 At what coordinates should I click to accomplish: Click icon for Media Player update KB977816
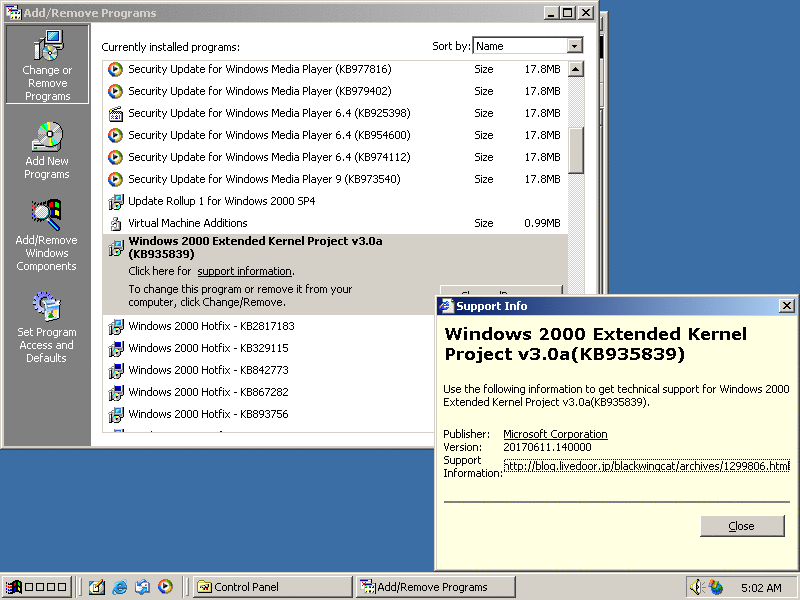[x=116, y=69]
